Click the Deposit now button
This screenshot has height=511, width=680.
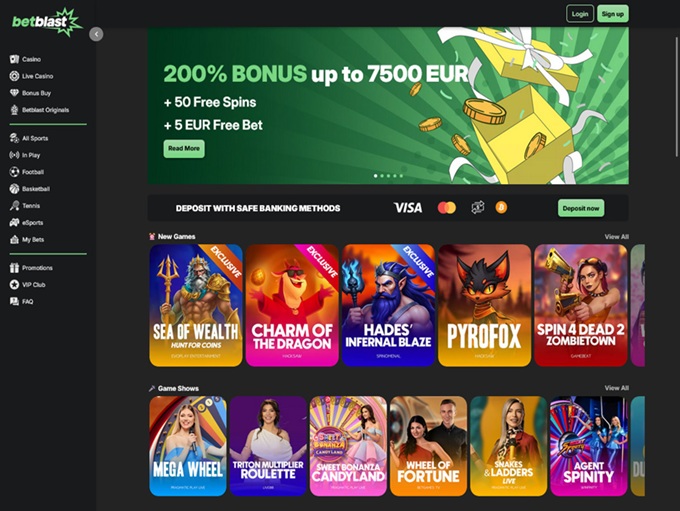tap(581, 208)
